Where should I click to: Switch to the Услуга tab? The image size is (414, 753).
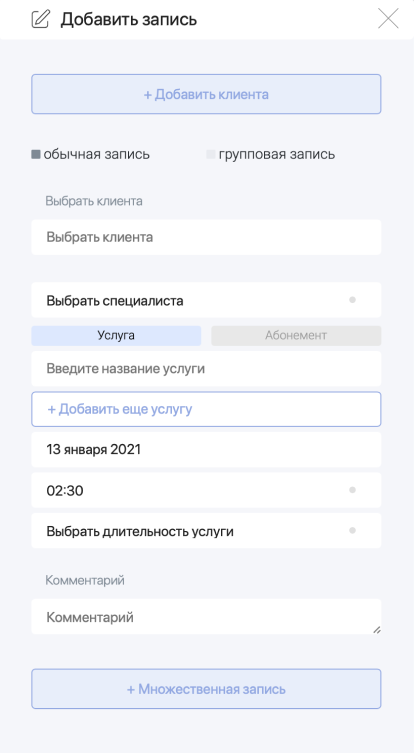pos(116,336)
